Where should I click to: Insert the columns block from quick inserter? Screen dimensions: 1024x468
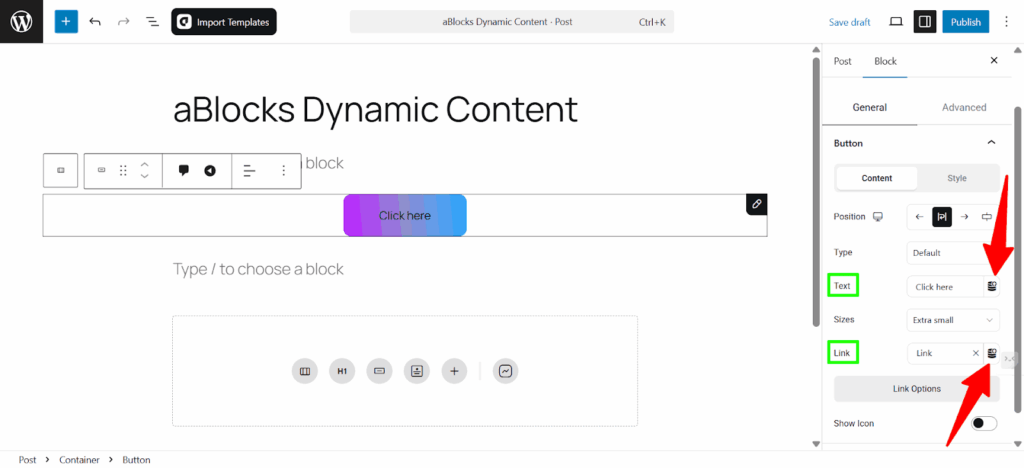(304, 371)
